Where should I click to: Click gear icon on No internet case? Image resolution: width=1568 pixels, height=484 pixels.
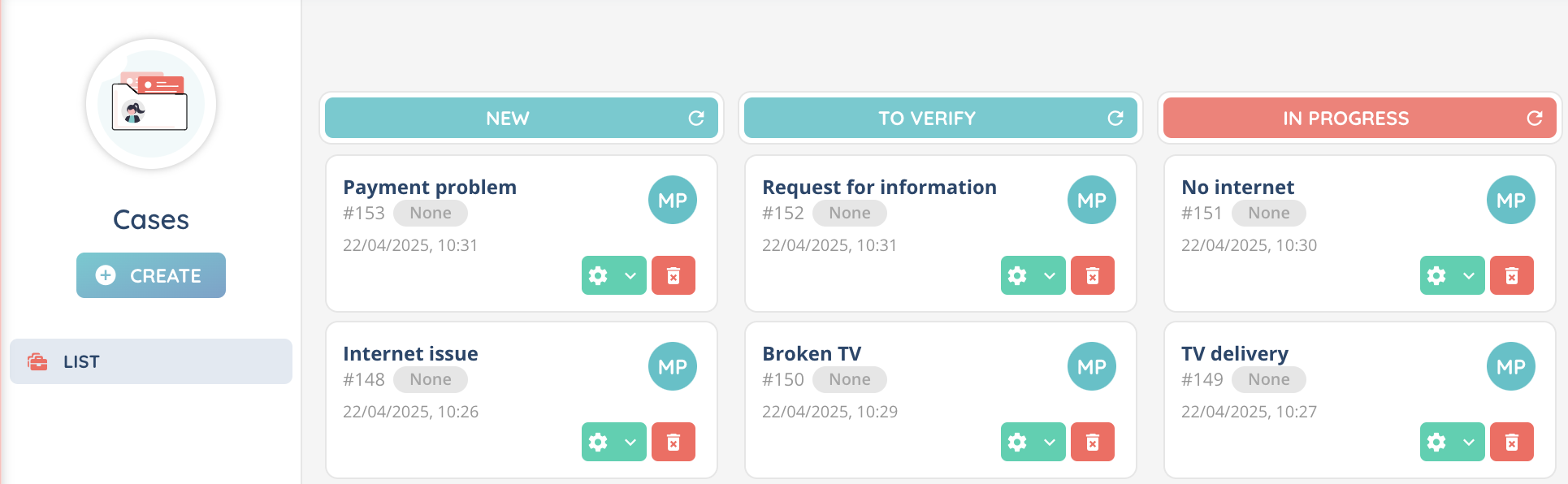1437,276
